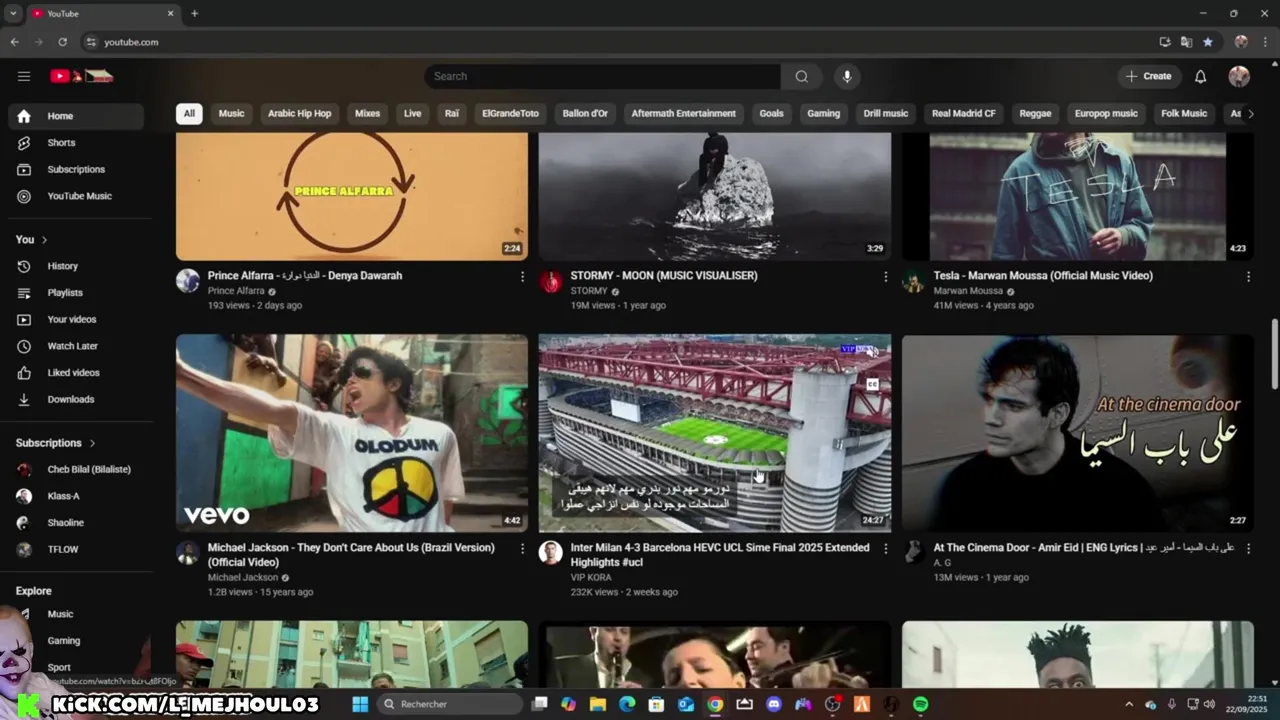Open a new browser tab

tap(195, 13)
